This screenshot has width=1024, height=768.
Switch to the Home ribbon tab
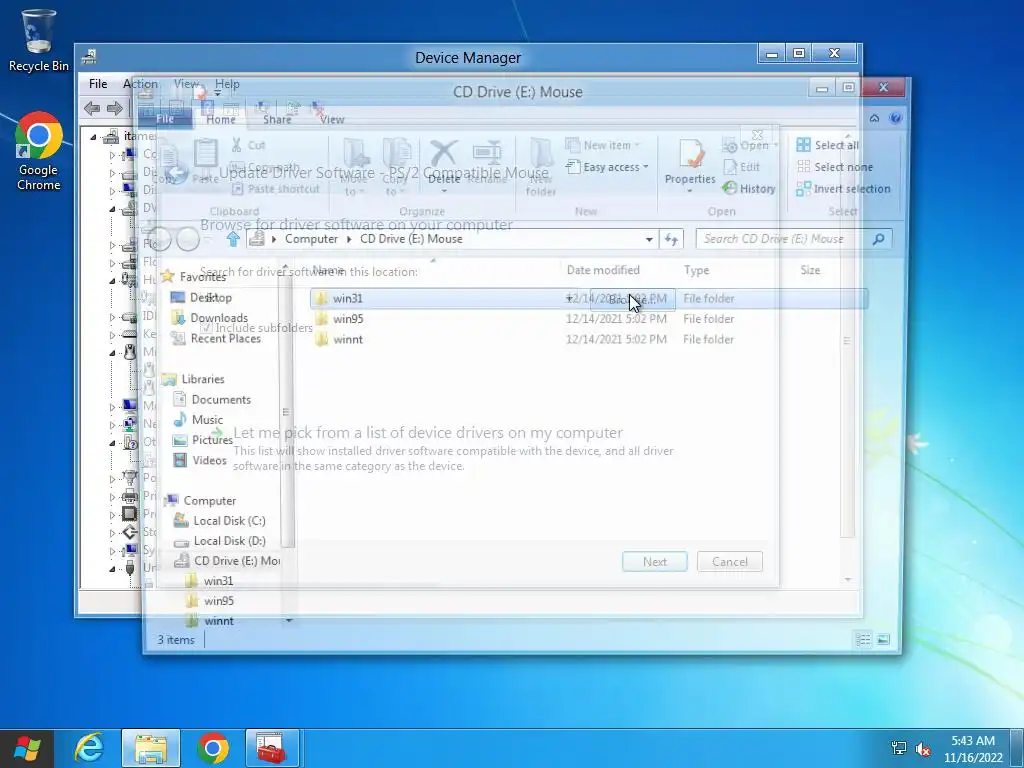click(x=221, y=119)
